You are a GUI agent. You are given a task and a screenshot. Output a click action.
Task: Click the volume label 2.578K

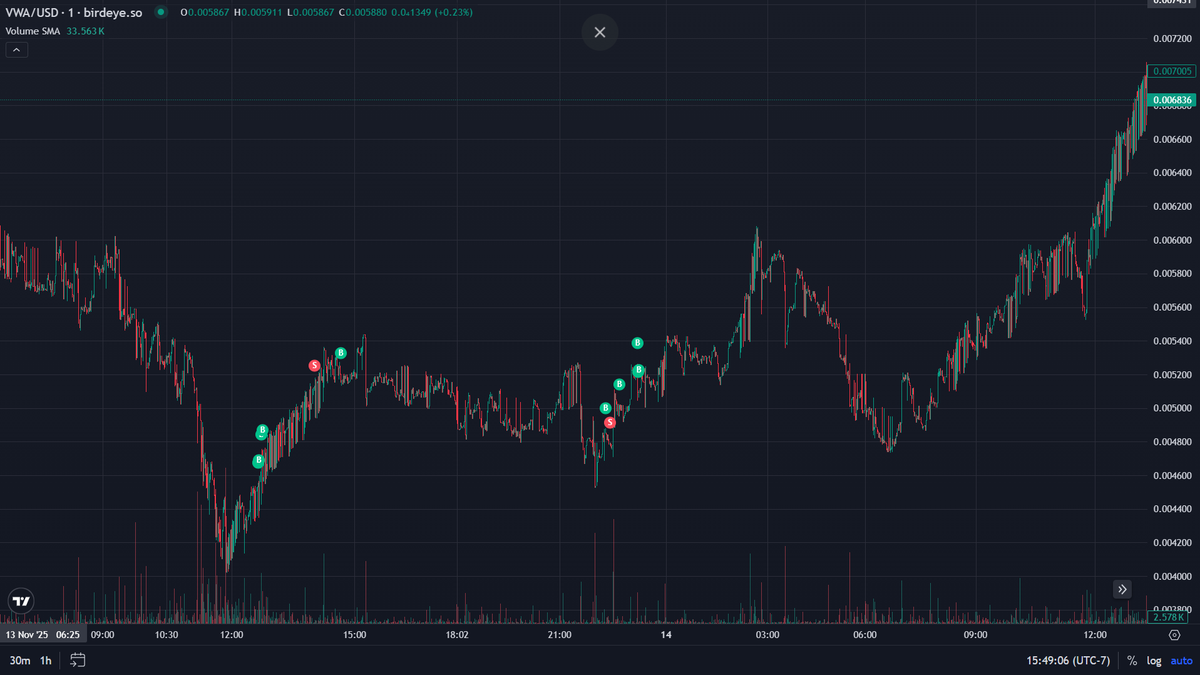pos(1168,618)
